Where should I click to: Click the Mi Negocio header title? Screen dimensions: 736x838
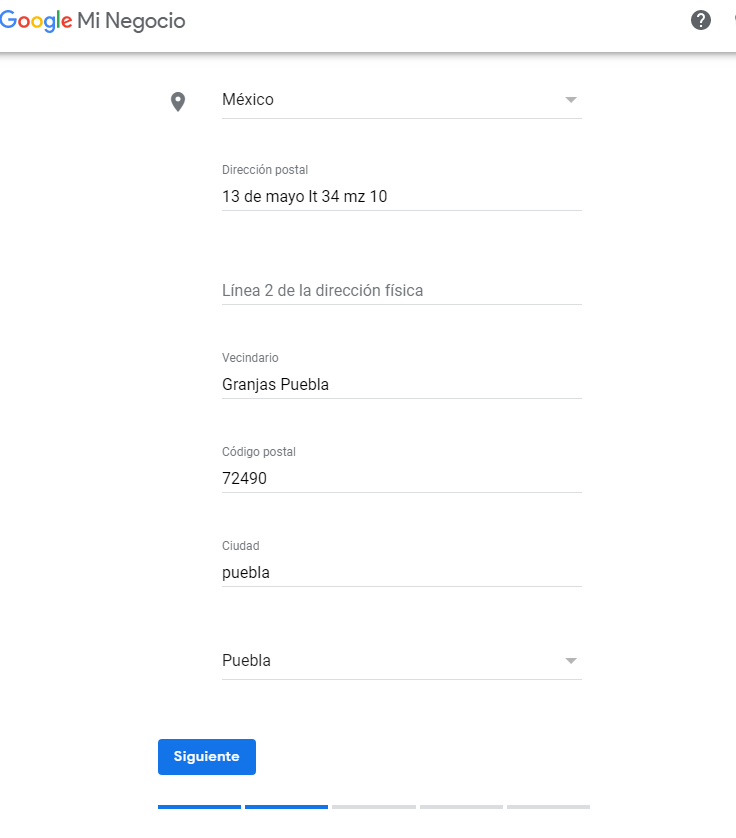pos(131,21)
